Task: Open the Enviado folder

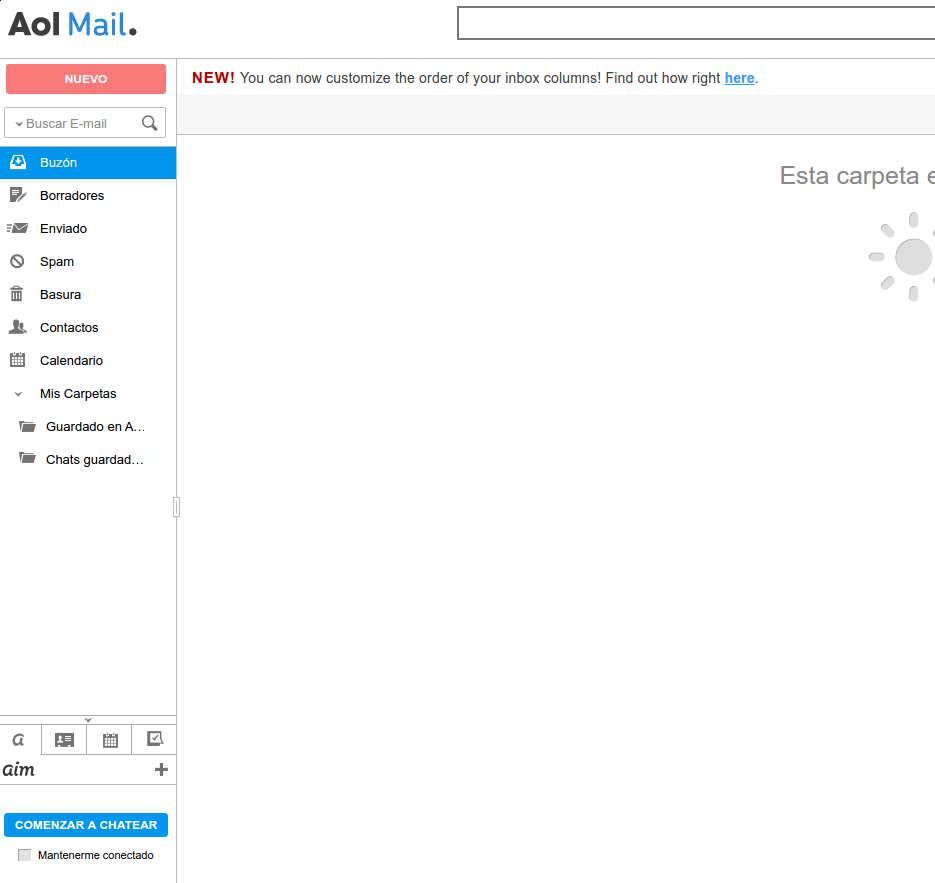Action: pyautogui.click(x=88, y=228)
